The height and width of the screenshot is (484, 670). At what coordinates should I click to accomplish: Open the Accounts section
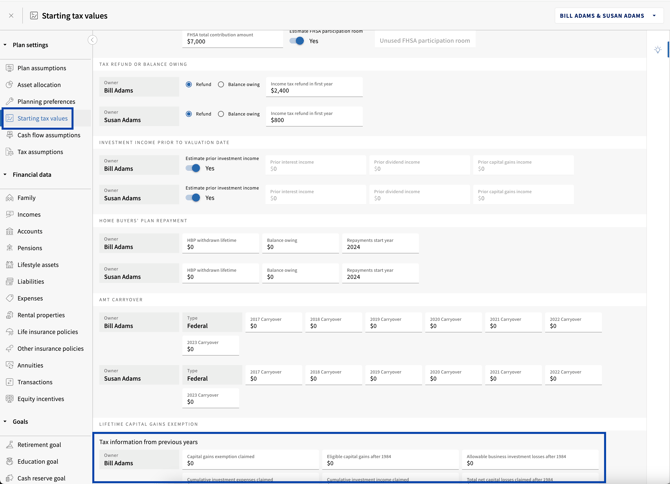click(x=30, y=231)
